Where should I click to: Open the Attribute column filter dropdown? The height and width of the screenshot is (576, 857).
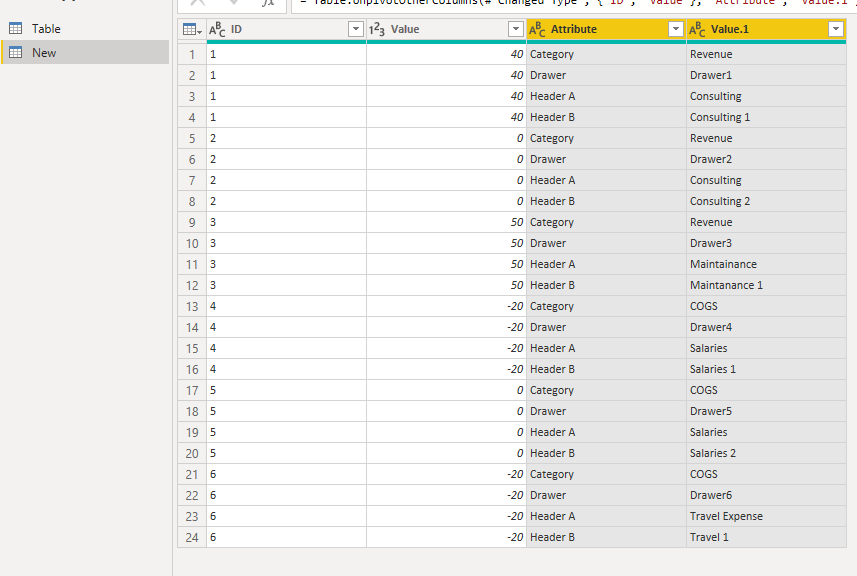pos(676,29)
